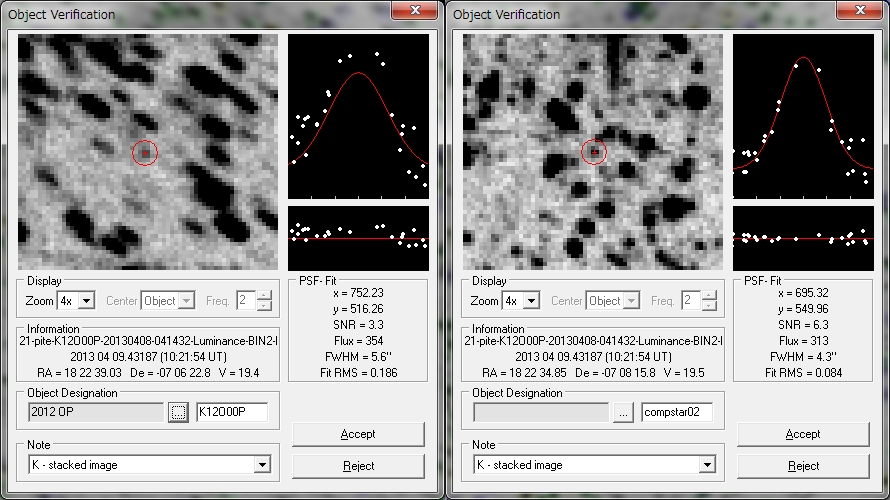Open Zoom dropdown in right dialog
Screen dimensions: 890x500
click(x=531, y=301)
